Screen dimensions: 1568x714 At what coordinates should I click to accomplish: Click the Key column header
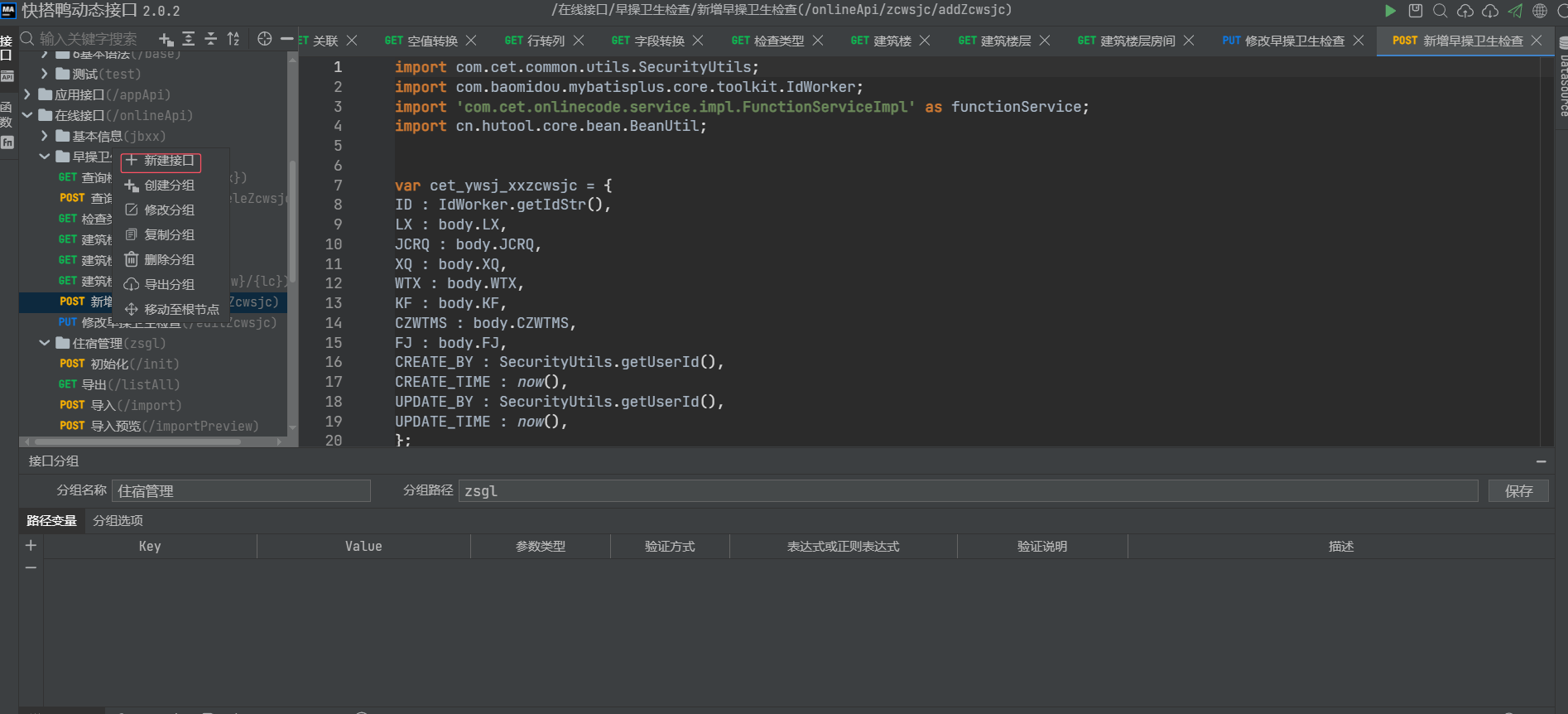(150, 546)
